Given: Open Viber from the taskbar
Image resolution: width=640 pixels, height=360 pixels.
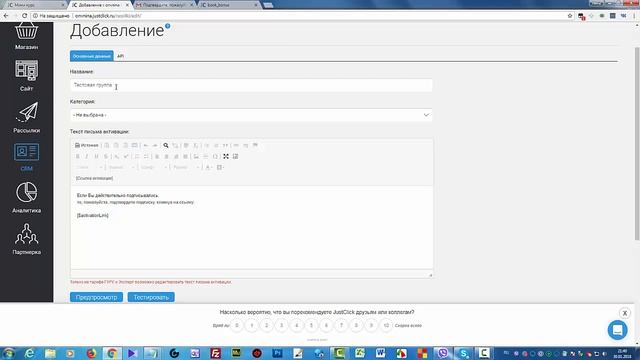Looking at the screenshot, I should point(443,353).
